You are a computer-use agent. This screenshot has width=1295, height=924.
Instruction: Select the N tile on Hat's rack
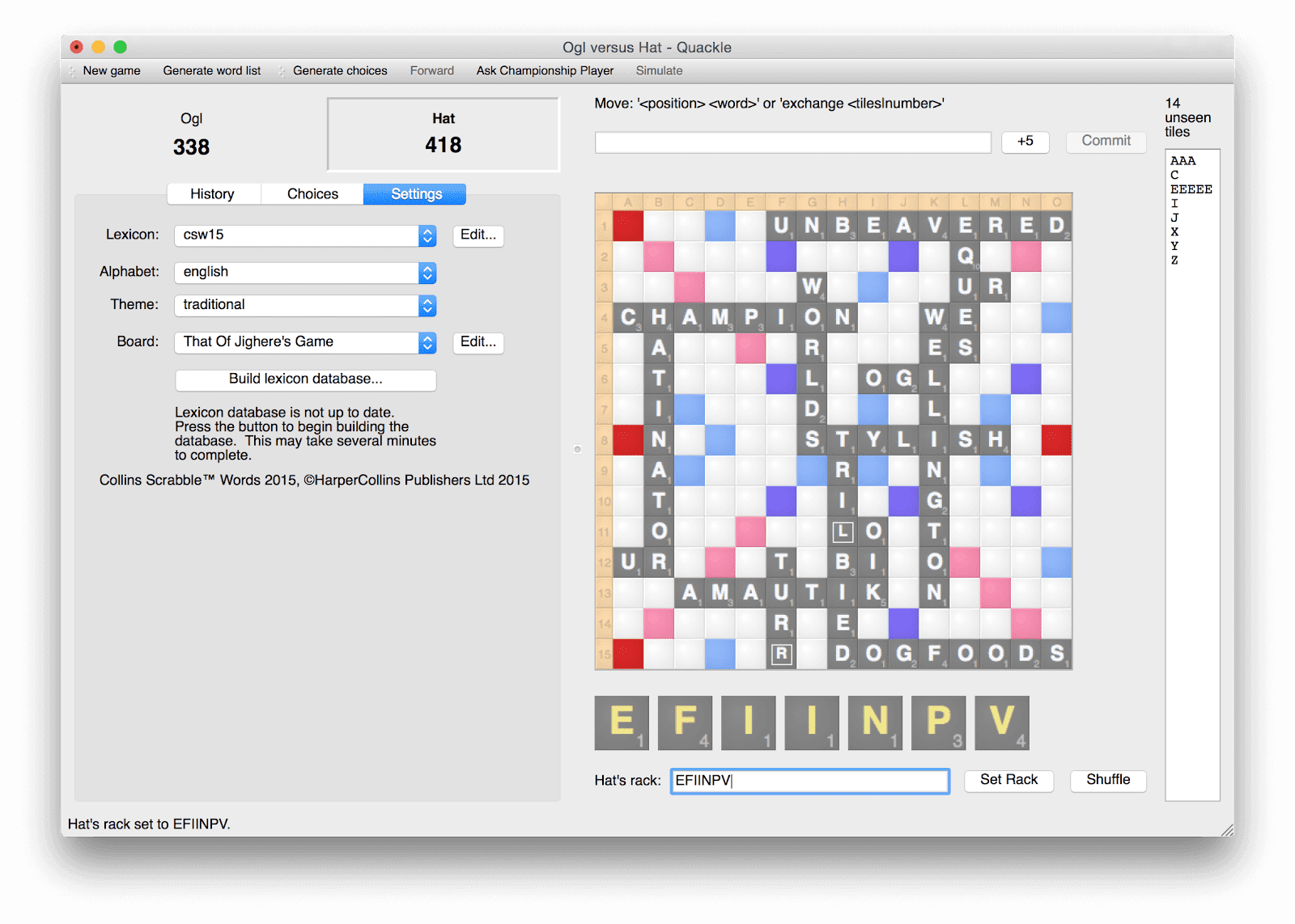(875, 723)
